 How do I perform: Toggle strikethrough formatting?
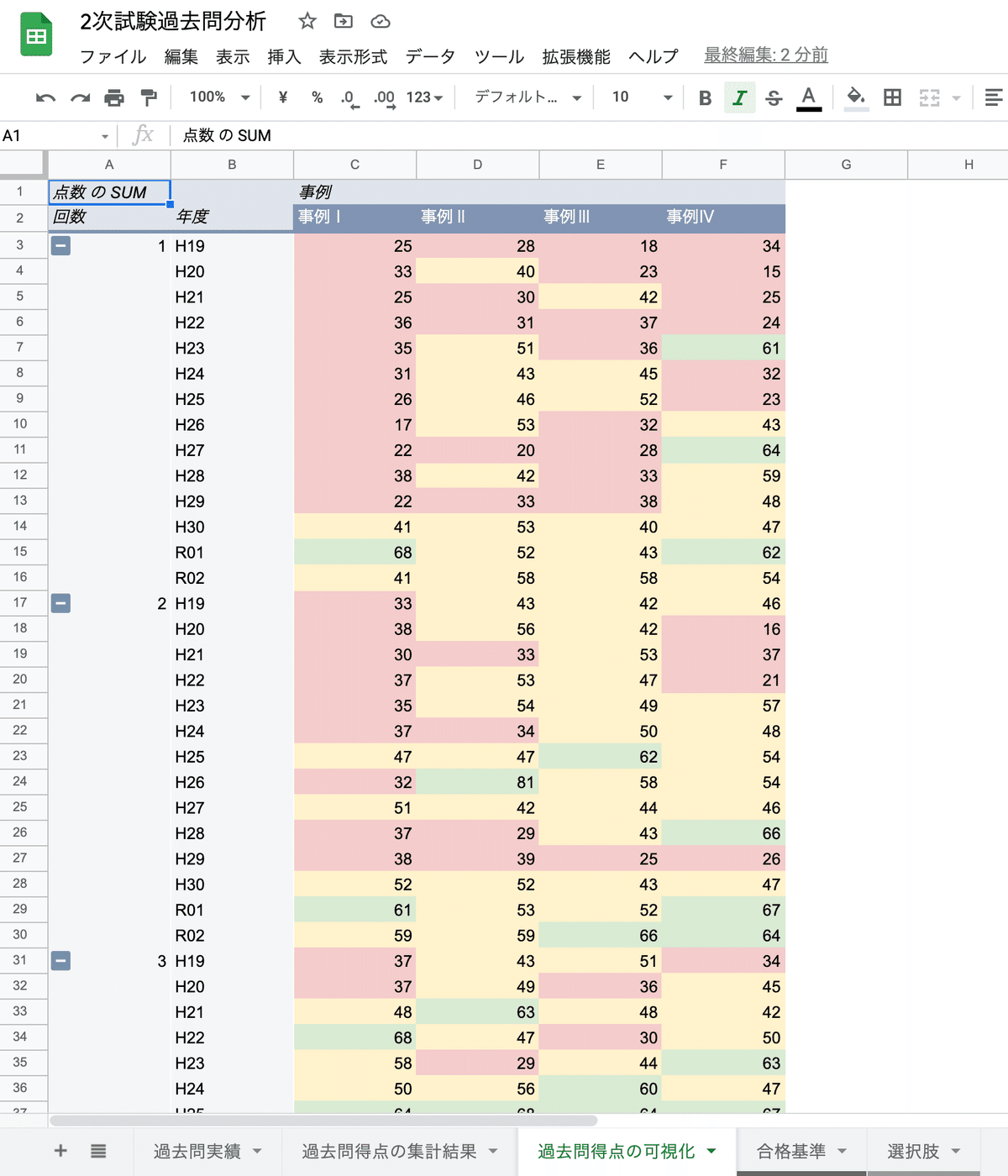[x=774, y=97]
